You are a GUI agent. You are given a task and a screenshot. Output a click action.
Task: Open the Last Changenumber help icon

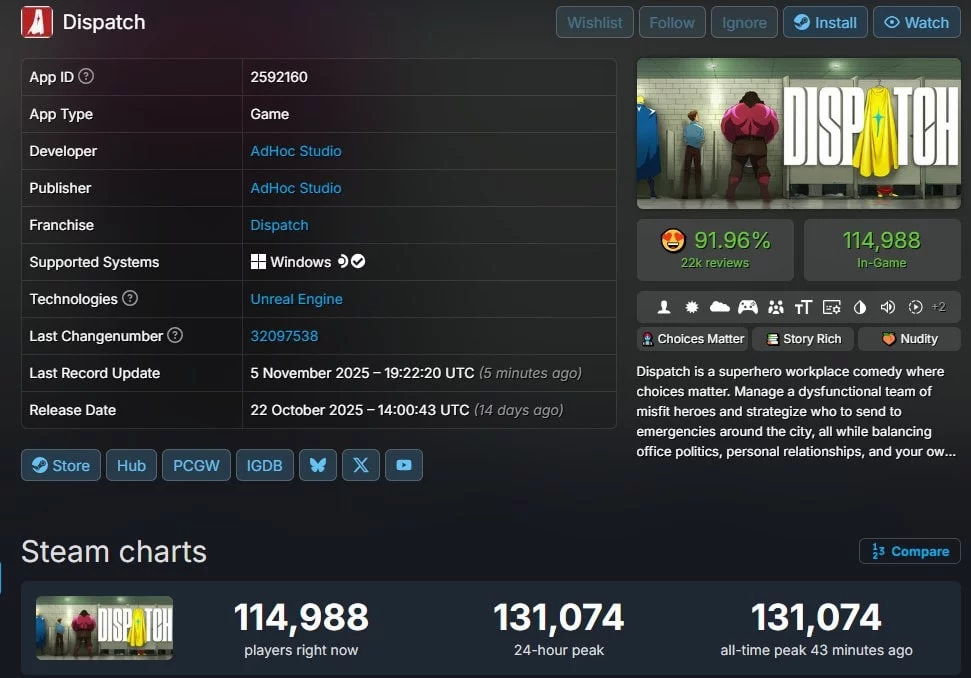coord(175,336)
